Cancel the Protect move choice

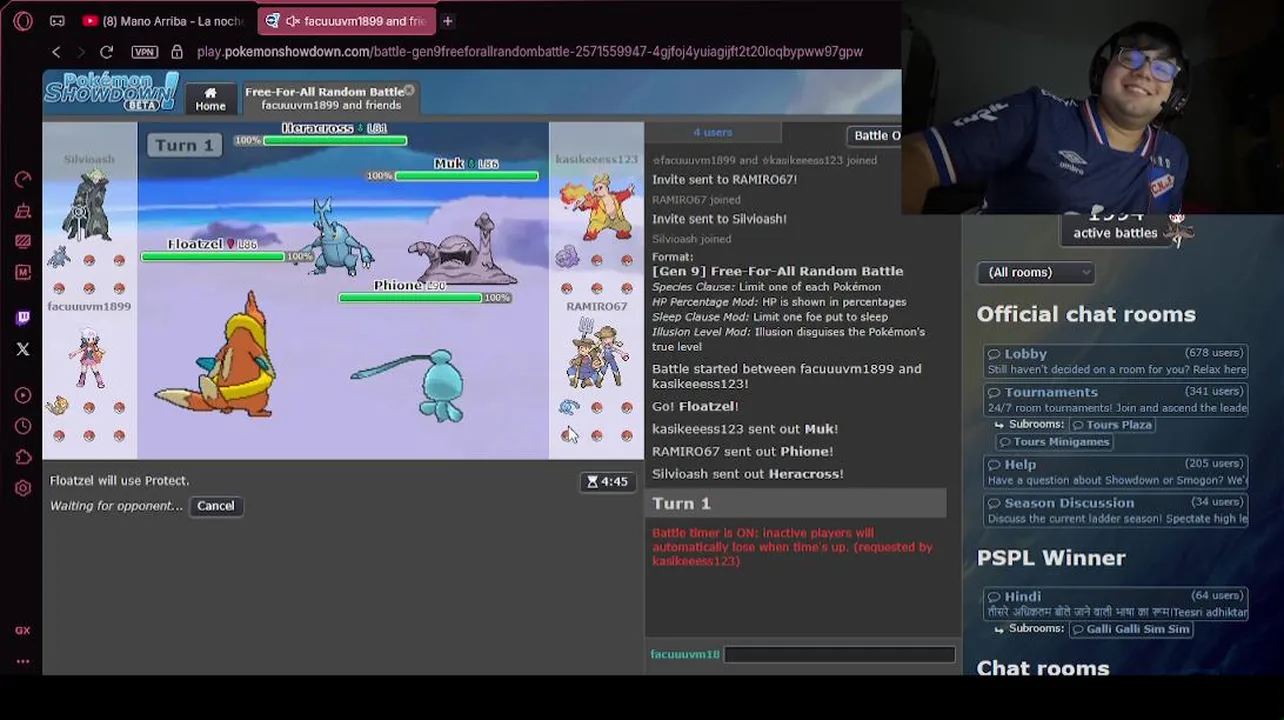point(216,506)
